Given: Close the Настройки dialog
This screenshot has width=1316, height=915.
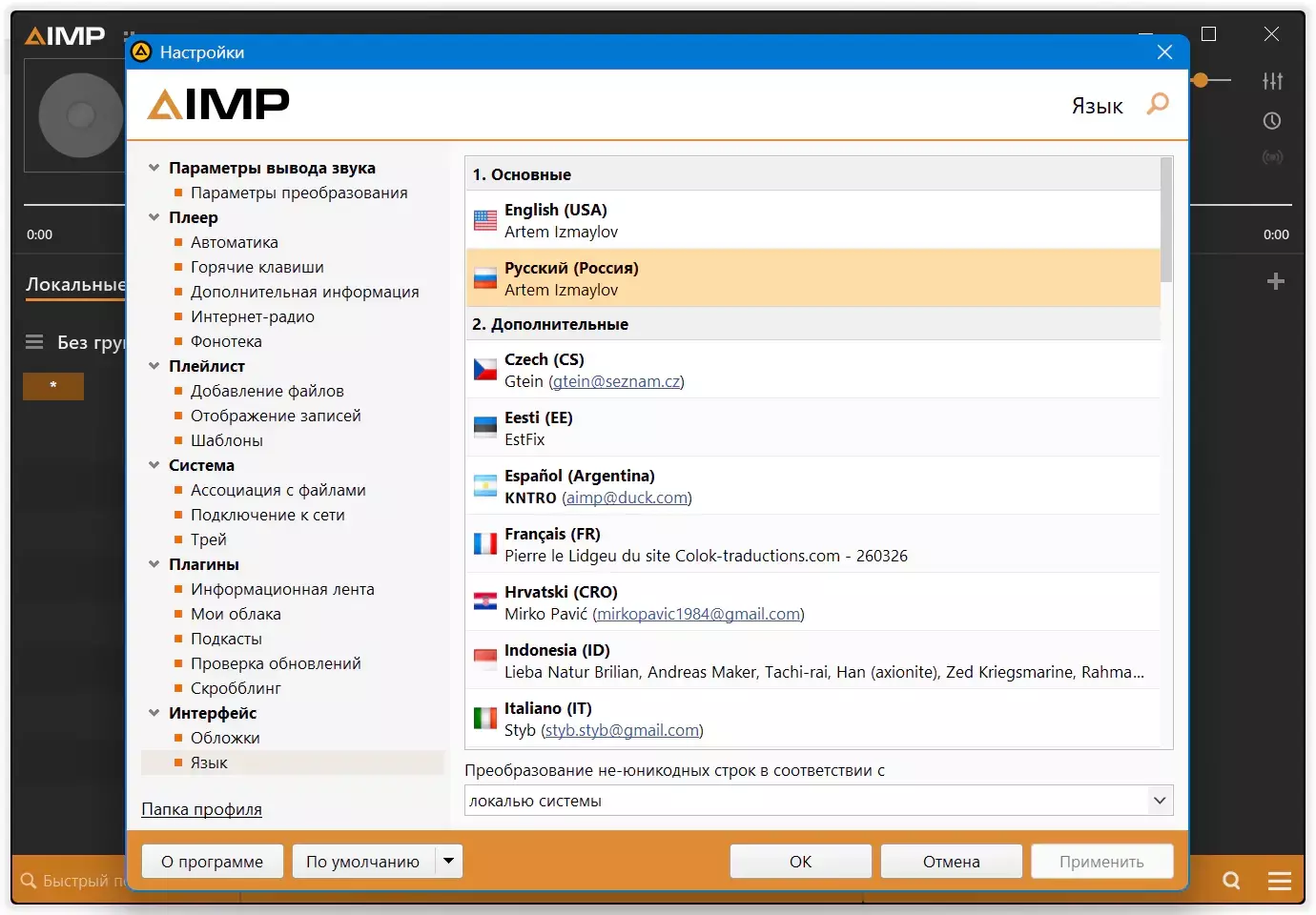Looking at the screenshot, I should [x=1164, y=52].
